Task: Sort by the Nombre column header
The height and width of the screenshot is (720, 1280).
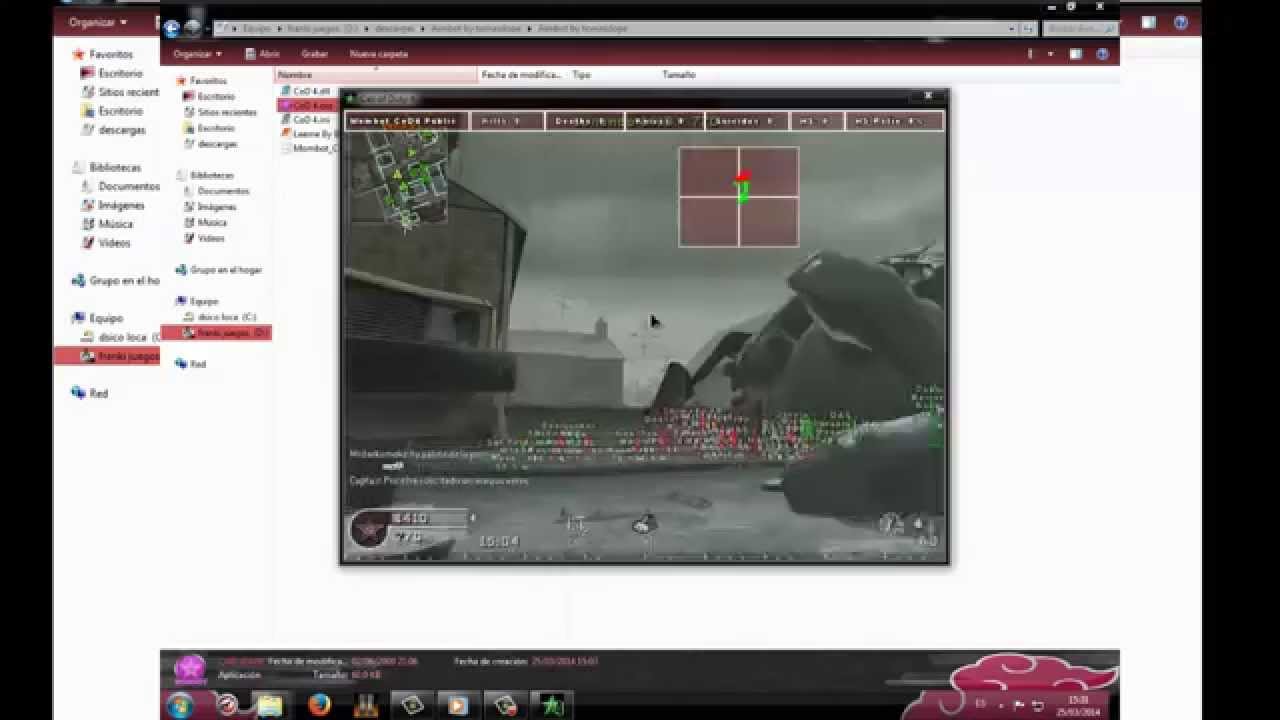Action: click(x=377, y=75)
